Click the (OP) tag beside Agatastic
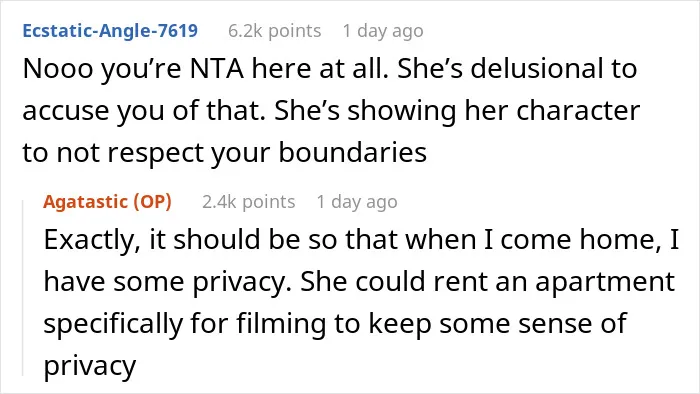700x394 pixels. (x=152, y=202)
